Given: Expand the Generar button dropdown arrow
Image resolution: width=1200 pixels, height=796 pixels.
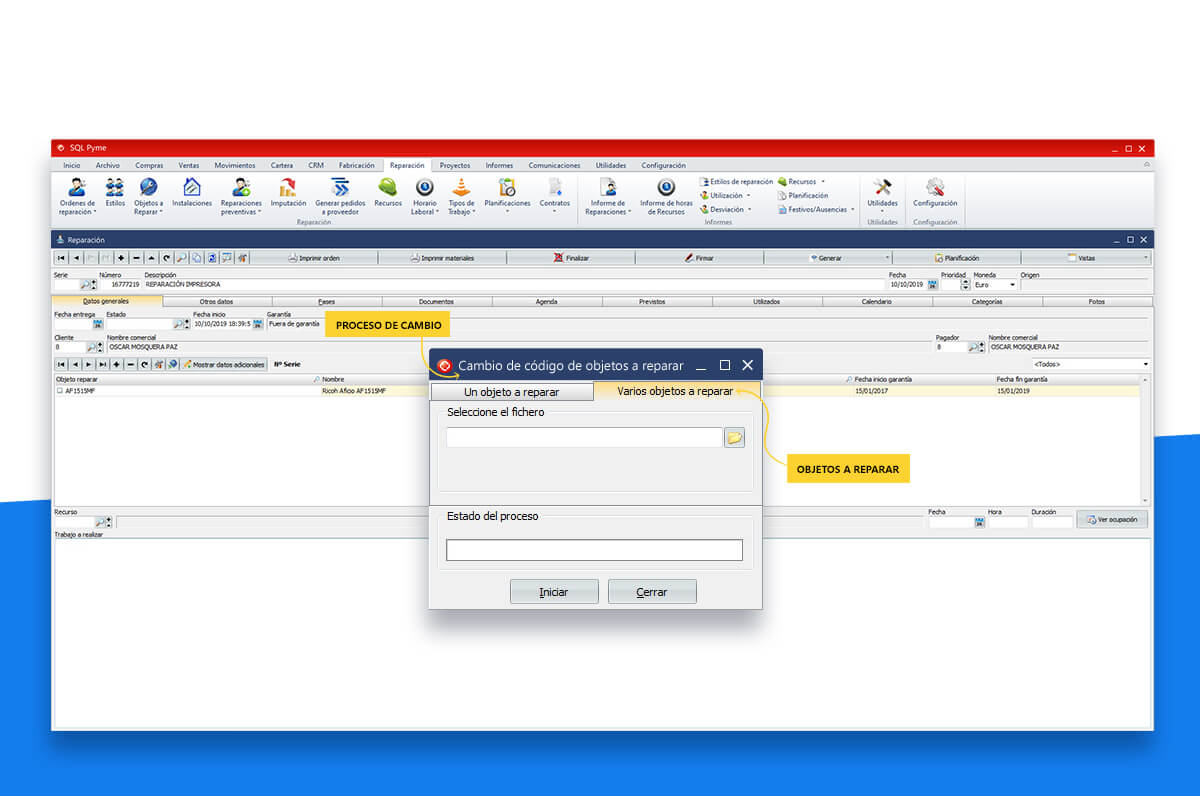Looking at the screenshot, I should [886, 258].
